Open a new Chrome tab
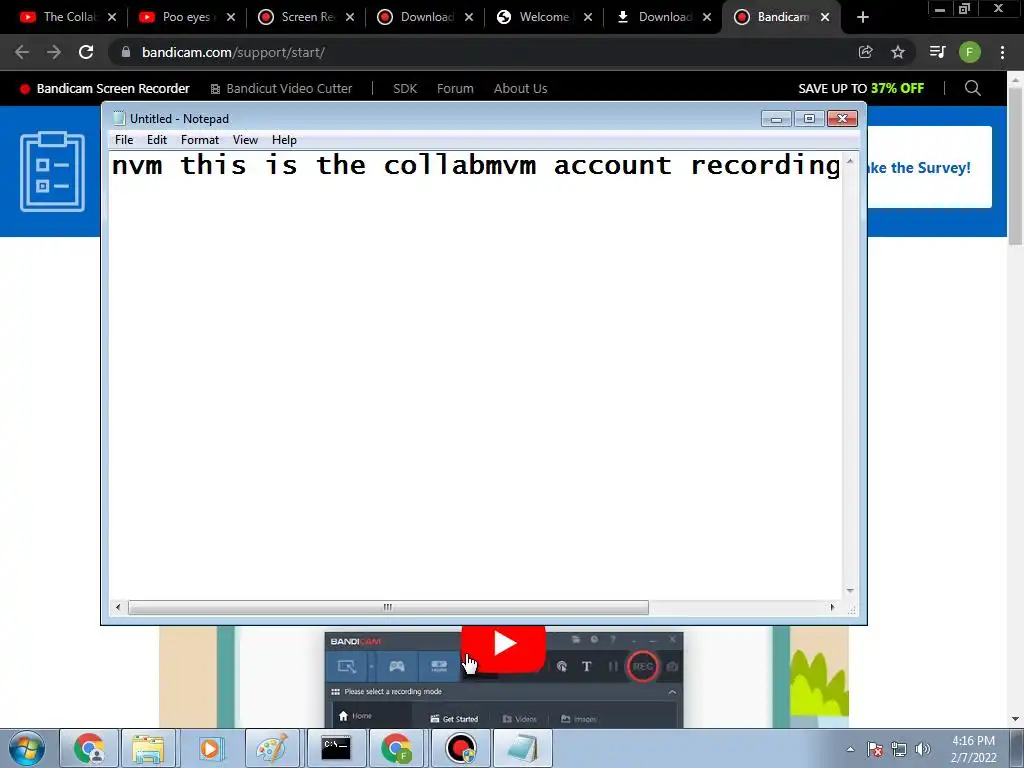The height and width of the screenshot is (768, 1024). coord(863,17)
